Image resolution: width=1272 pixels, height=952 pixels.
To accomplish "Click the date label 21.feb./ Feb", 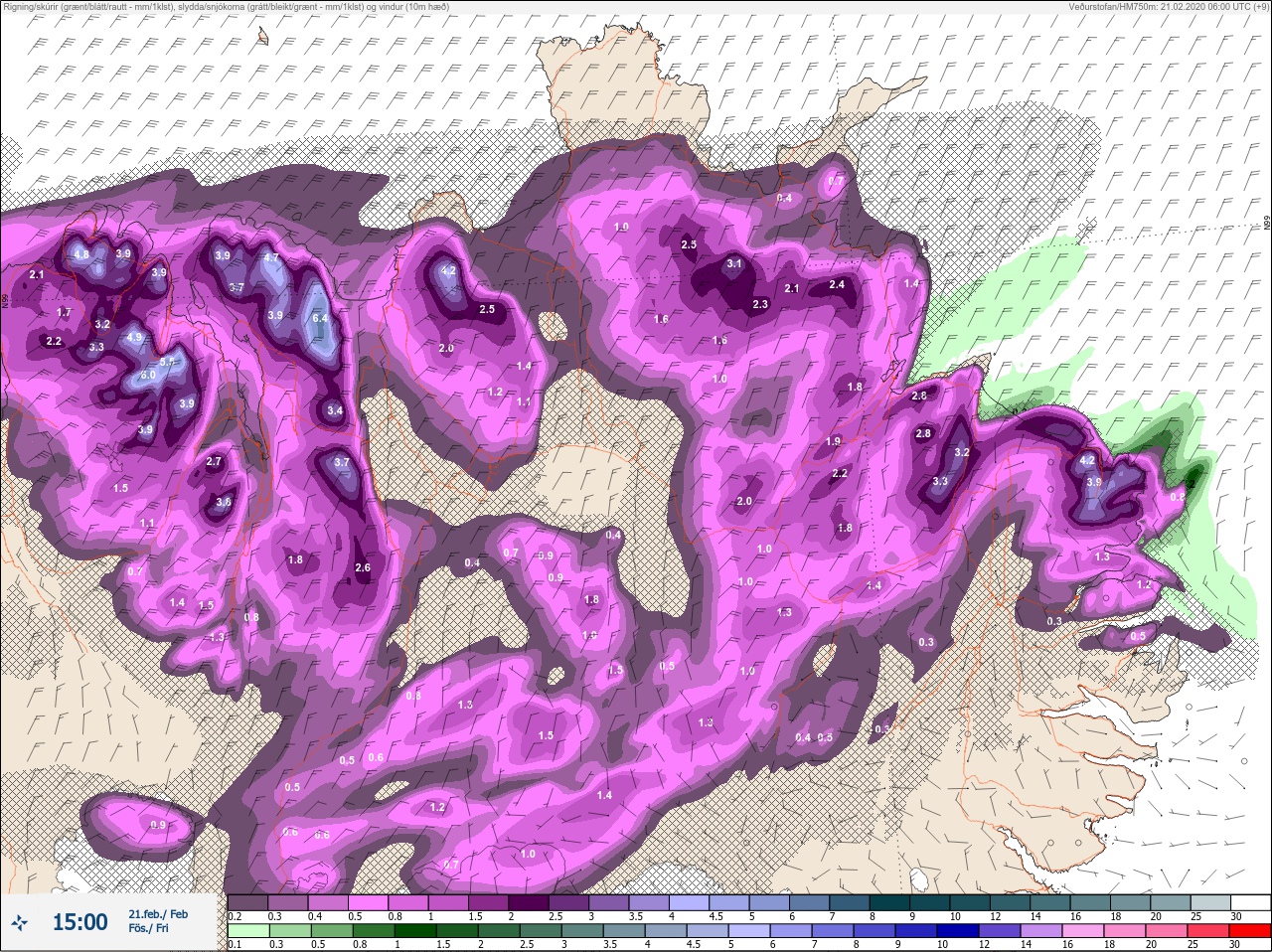I will pos(158,913).
